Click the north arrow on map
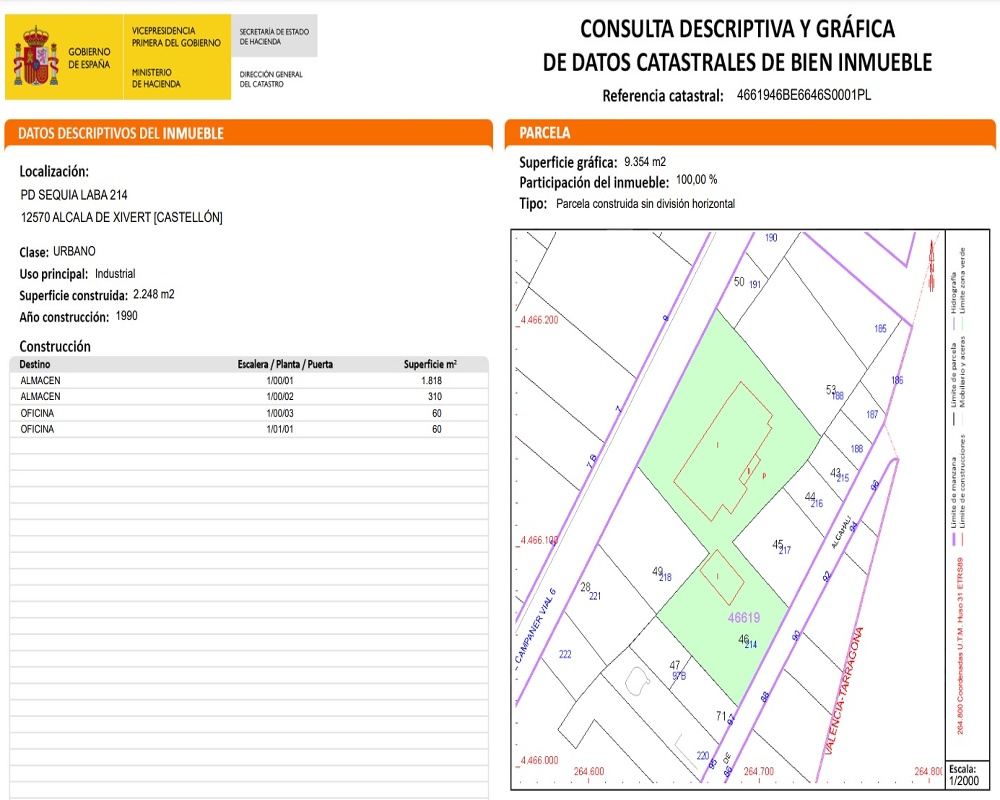1000x800 pixels. pos(932,267)
